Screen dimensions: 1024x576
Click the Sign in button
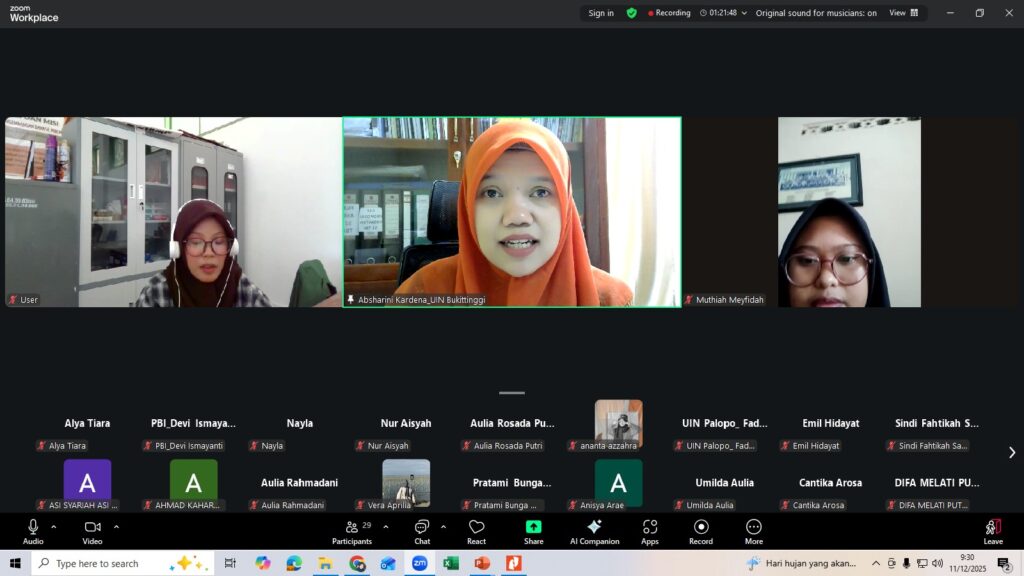601,13
